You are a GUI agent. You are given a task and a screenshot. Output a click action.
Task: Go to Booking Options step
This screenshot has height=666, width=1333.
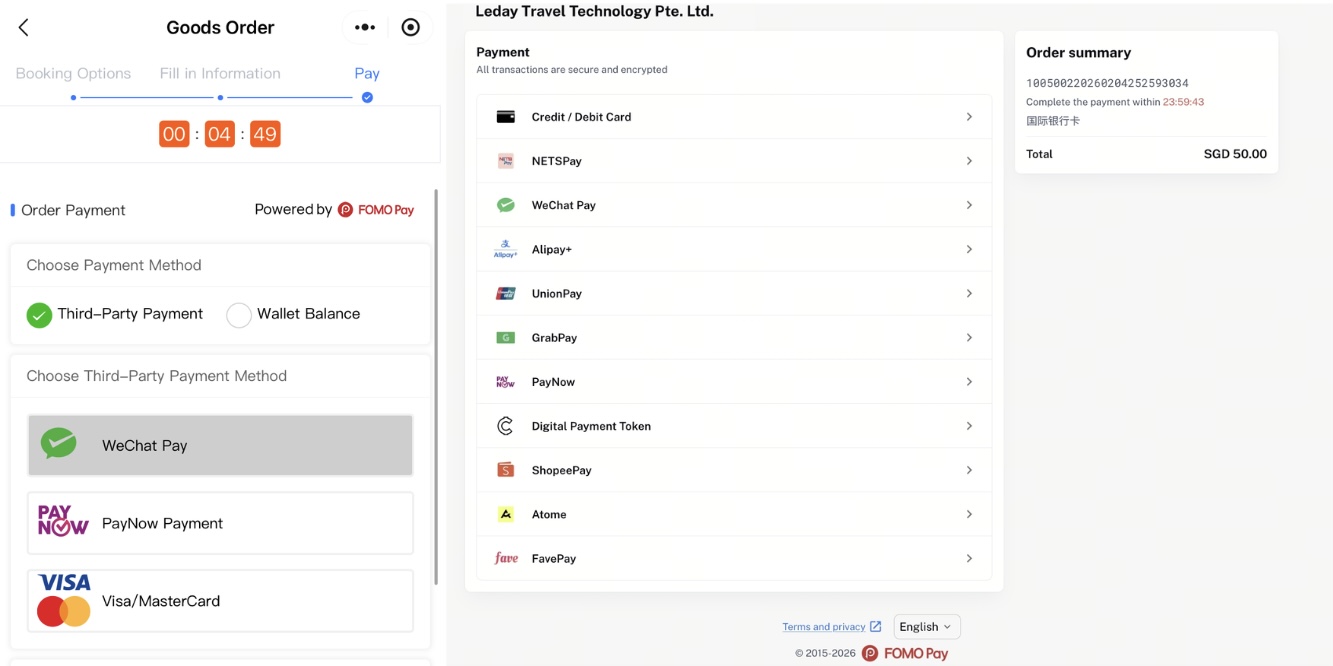73,73
